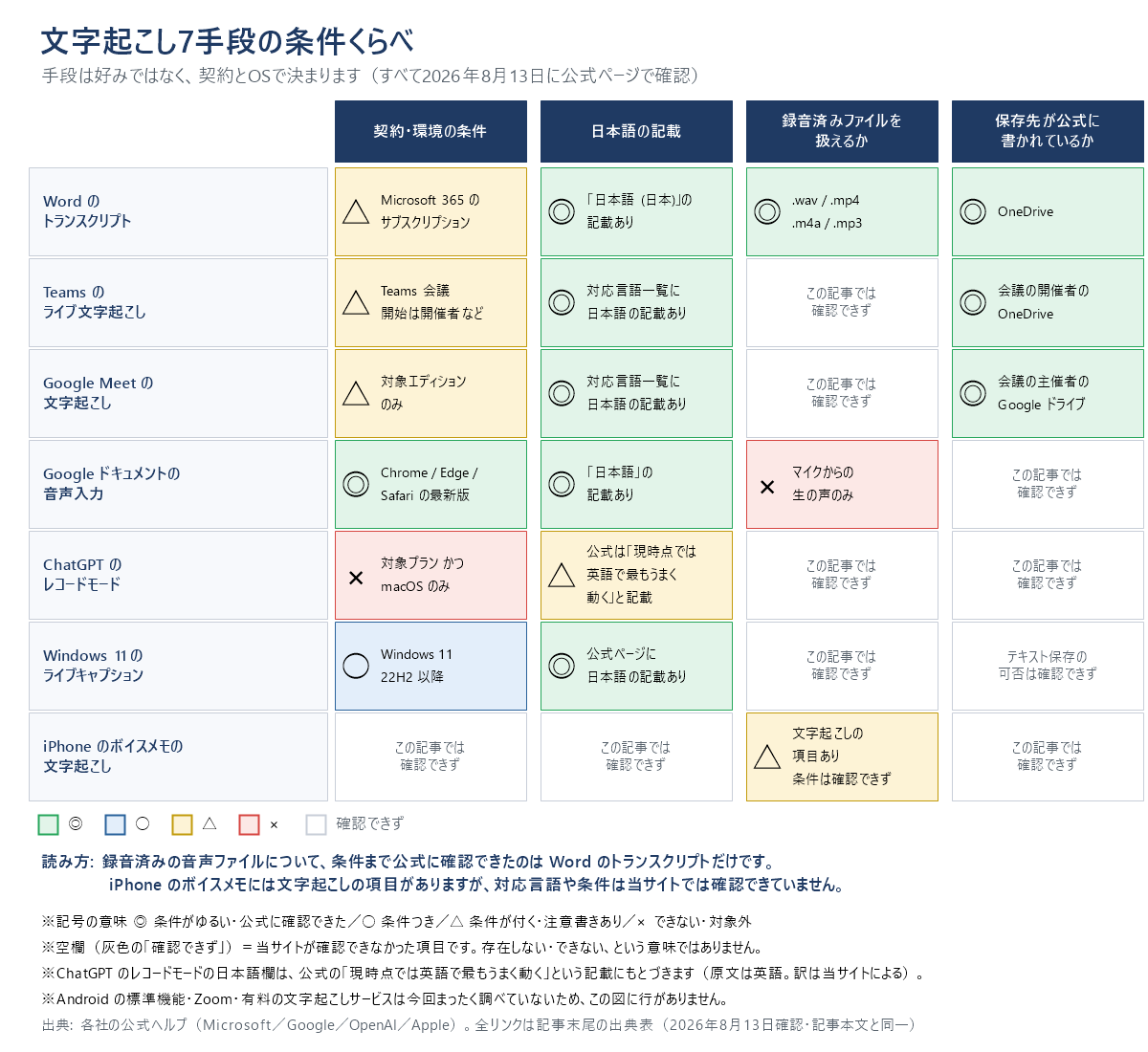
Task: Click the triangle icon beside 文字起こしの項目あり
Action: tap(767, 756)
